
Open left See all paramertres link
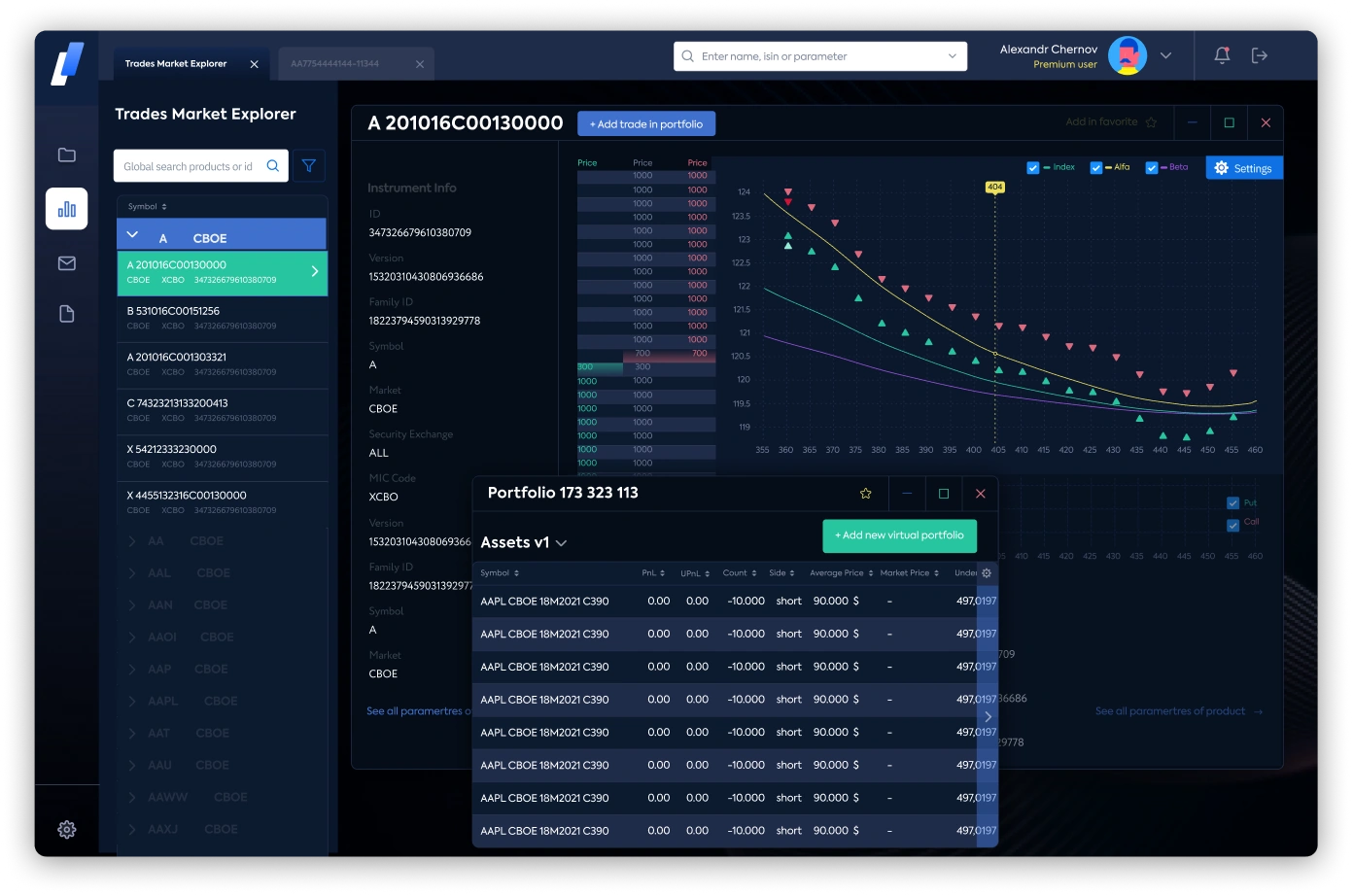click(x=418, y=711)
